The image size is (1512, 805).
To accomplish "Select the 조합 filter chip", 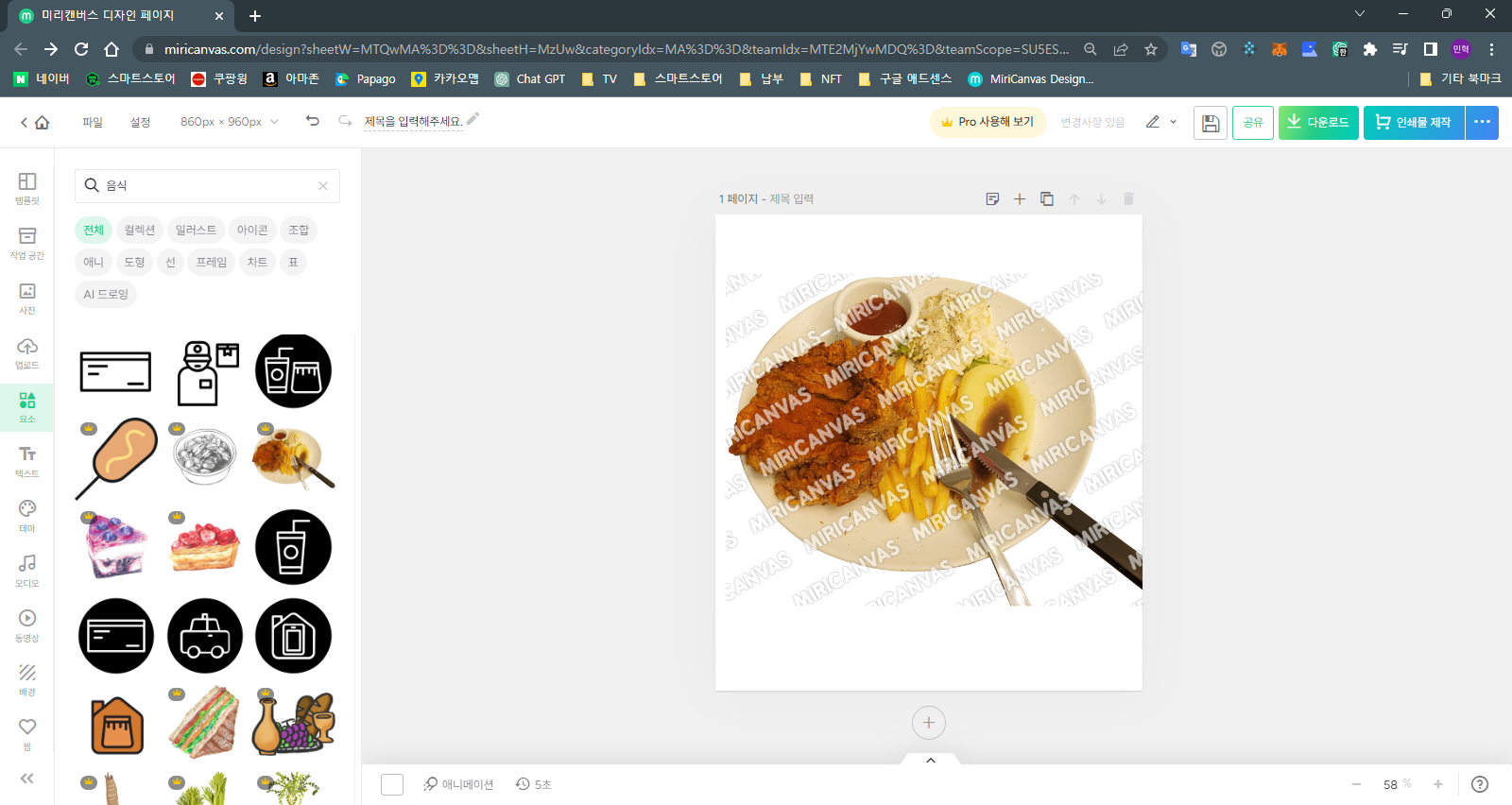I will [x=299, y=230].
